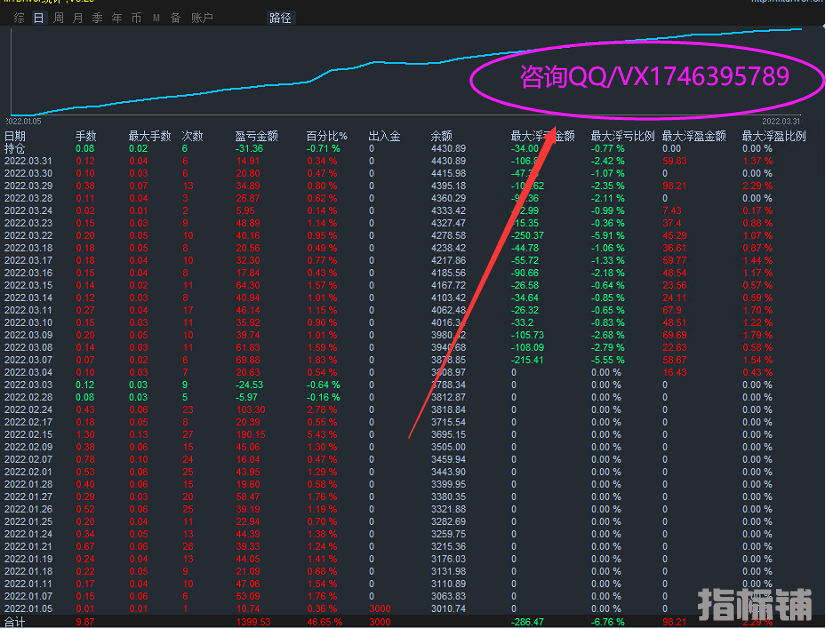
Task: Click chart axis start label 2022.01.05
Action: pyautogui.click(x=24, y=121)
